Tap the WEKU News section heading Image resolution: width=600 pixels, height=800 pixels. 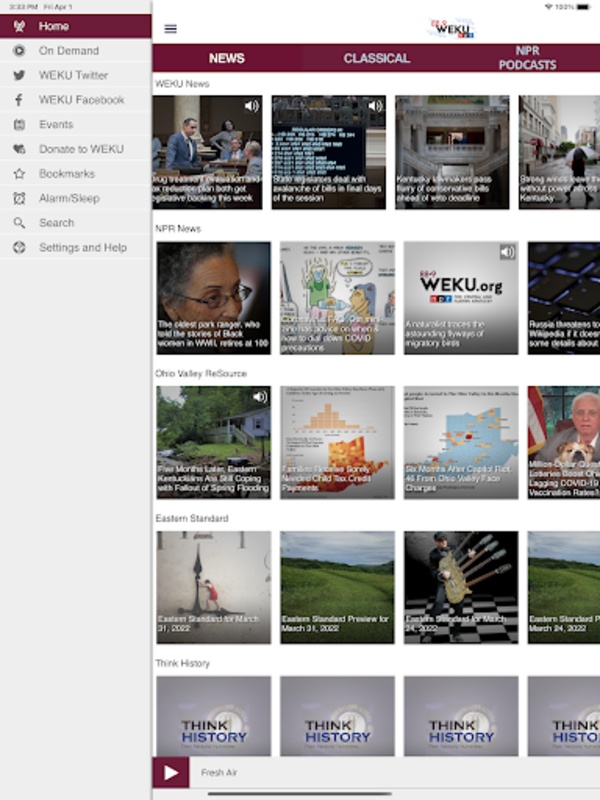point(182,84)
